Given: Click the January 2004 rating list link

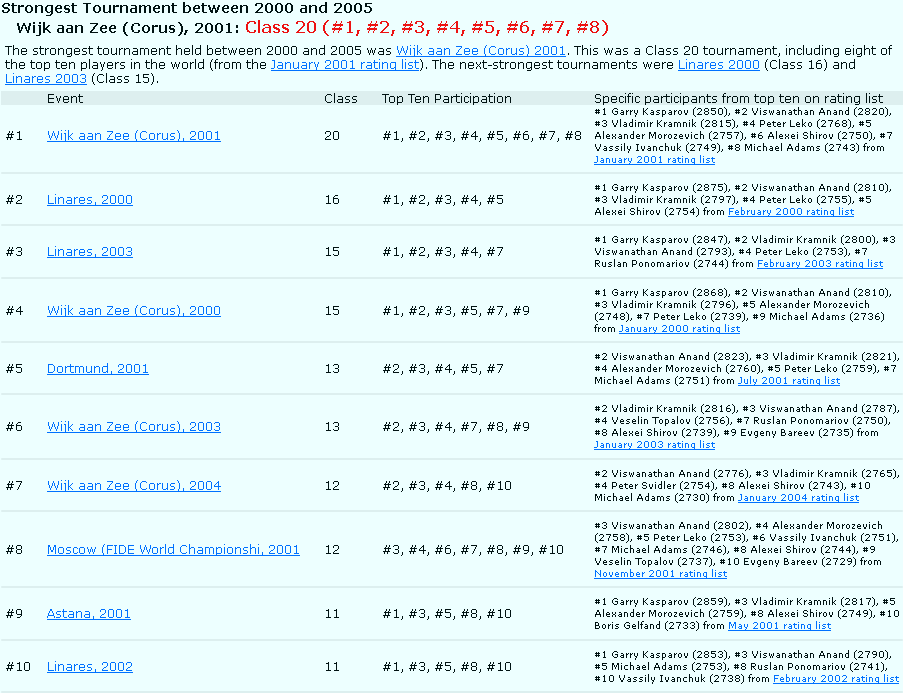Looking at the screenshot, I should [x=797, y=498].
